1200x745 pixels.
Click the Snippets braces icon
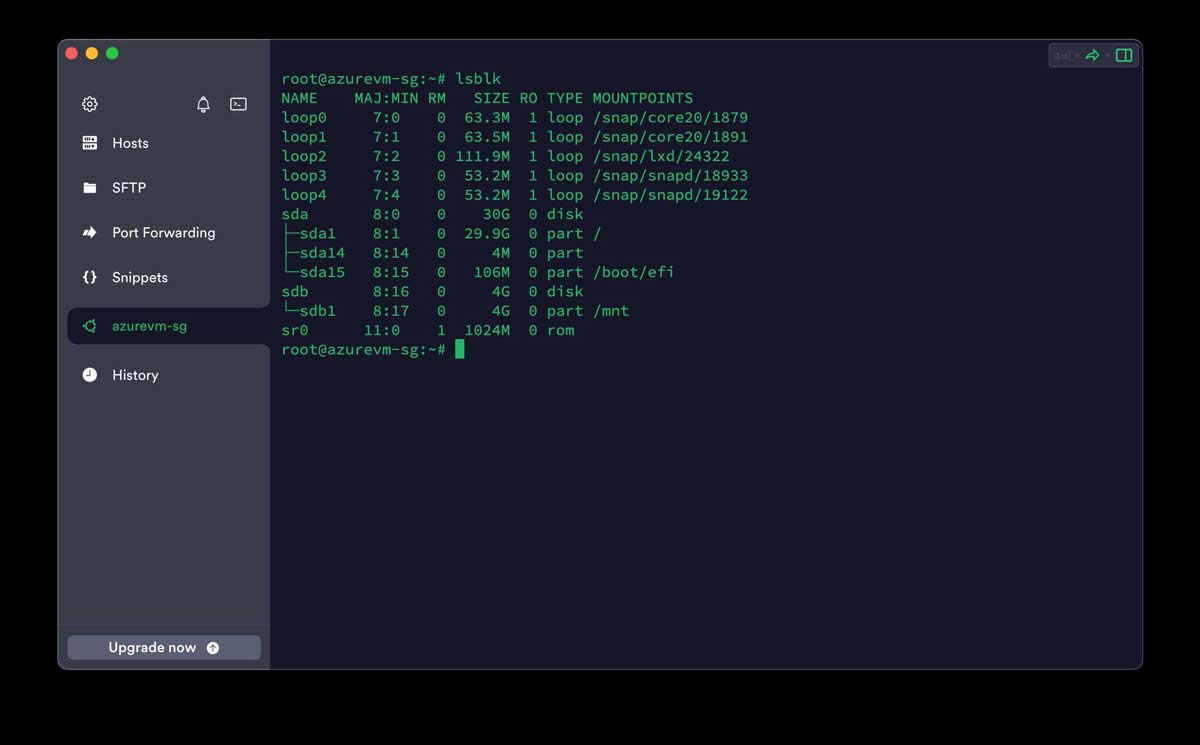pos(90,277)
